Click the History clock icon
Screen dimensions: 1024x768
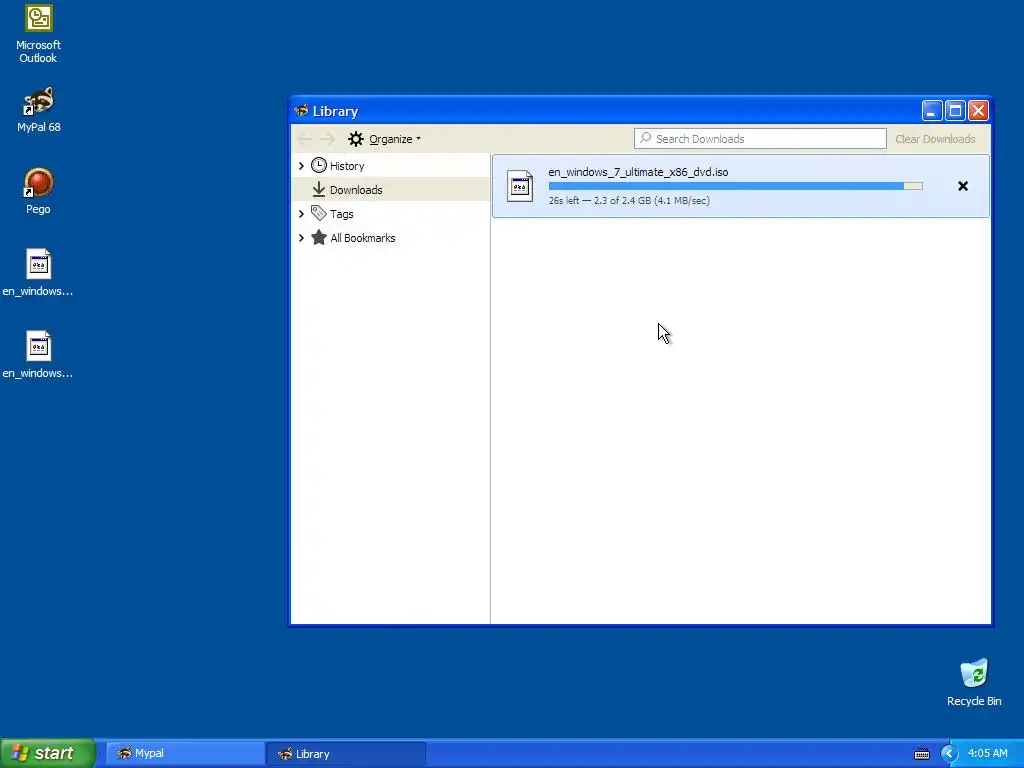[319, 165]
